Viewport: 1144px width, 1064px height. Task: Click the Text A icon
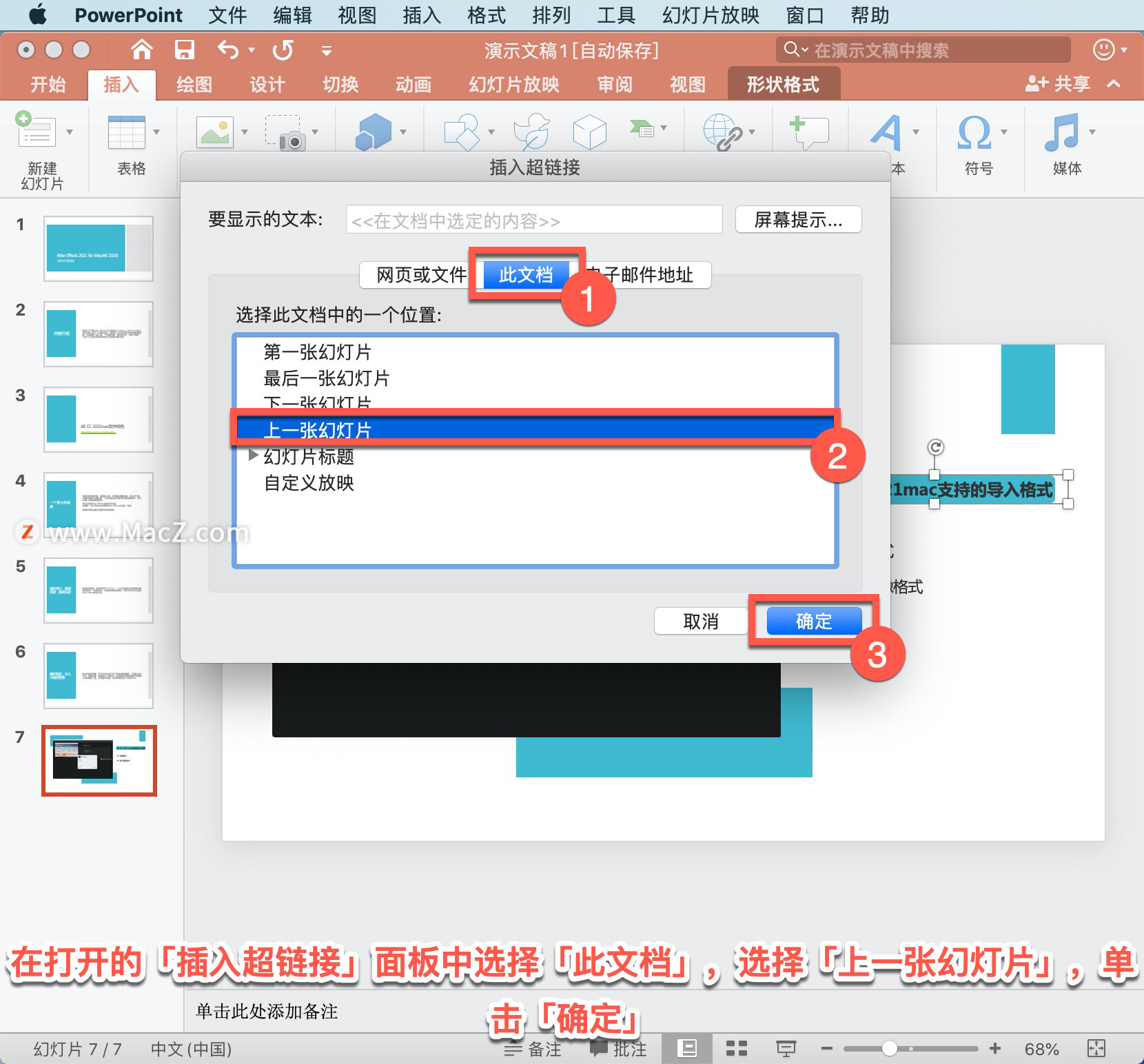886,132
